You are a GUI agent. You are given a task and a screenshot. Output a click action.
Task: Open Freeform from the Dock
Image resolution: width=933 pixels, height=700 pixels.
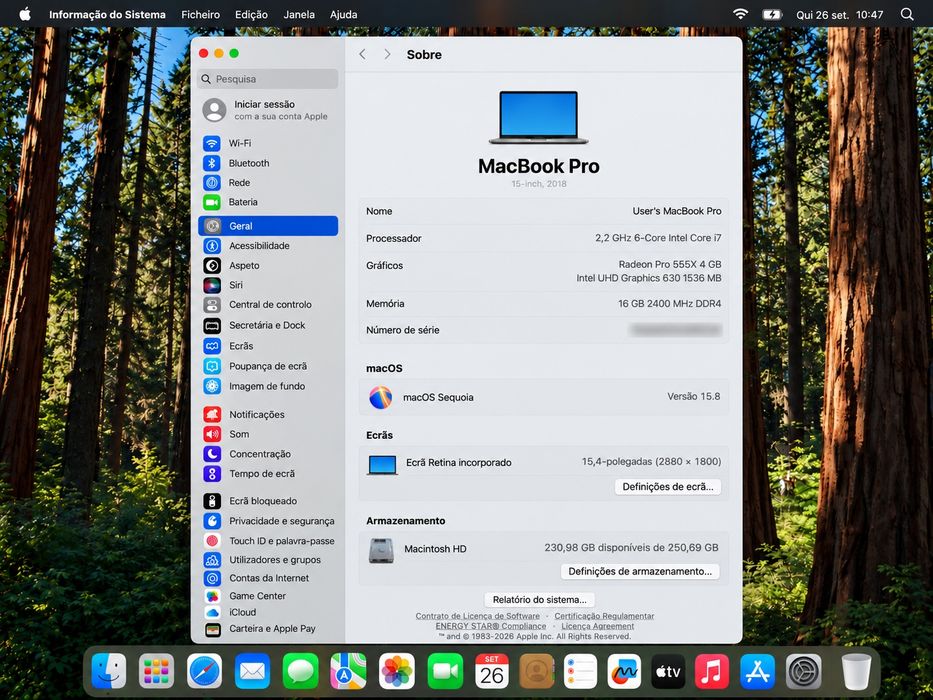(x=624, y=671)
